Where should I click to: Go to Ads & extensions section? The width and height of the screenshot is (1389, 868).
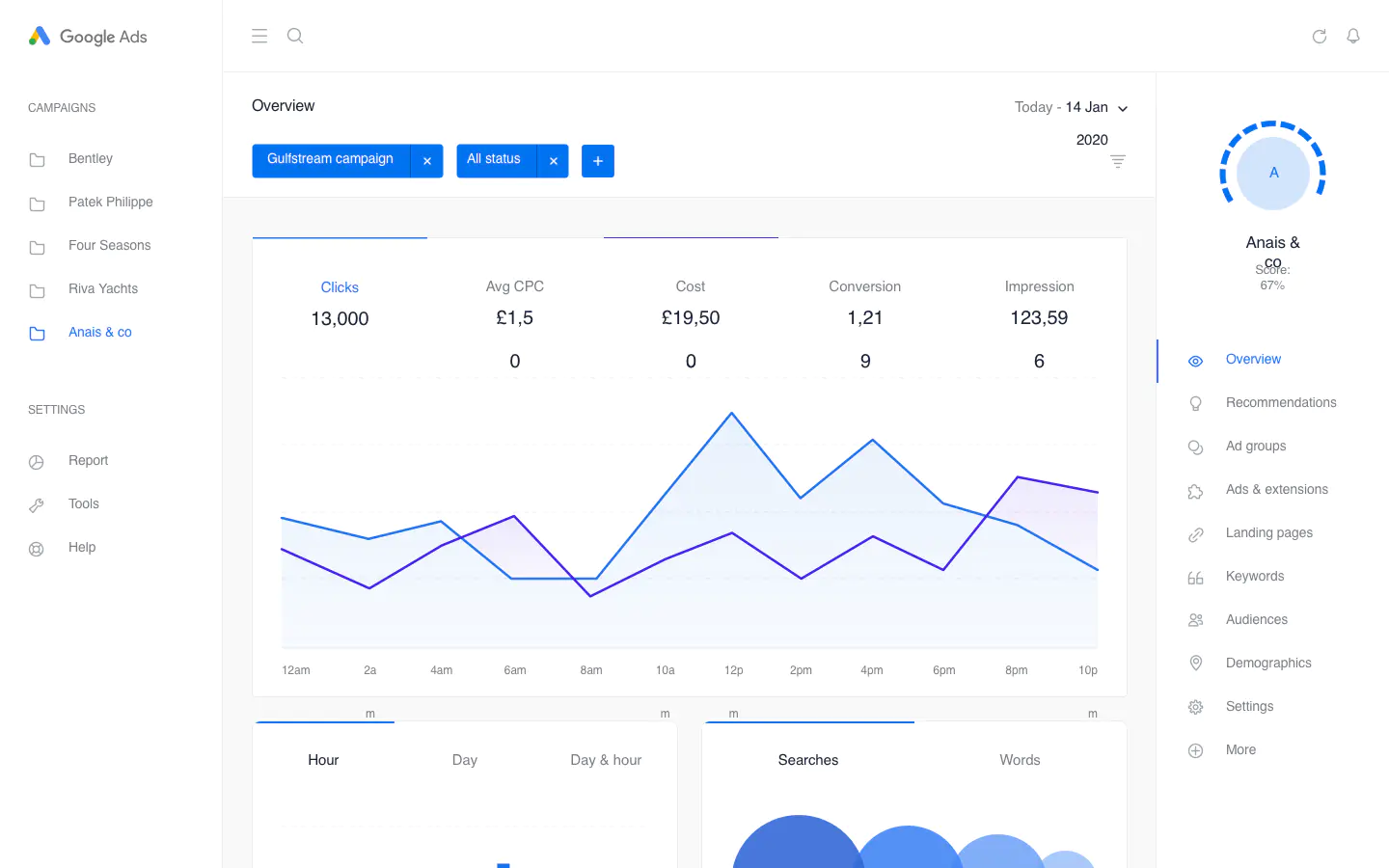point(1277,489)
